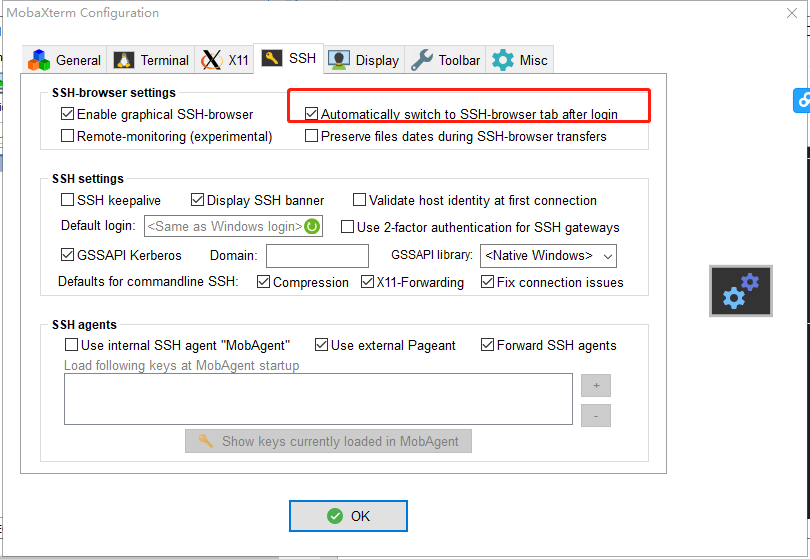The image size is (810, 559).
Task: Confirm settings with the OK button
Action: click(x=348, y=516)
